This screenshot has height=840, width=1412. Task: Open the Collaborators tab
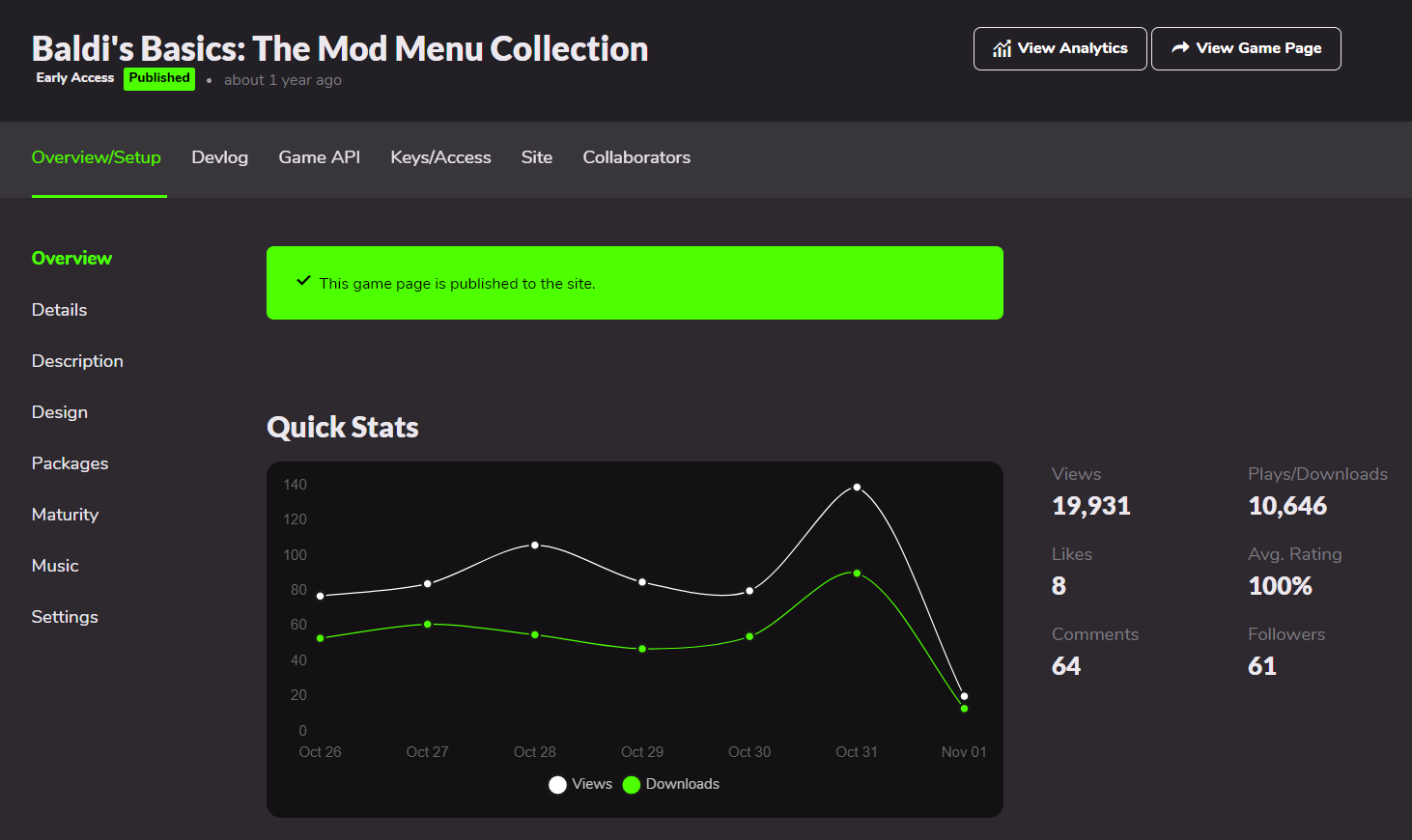636,157
